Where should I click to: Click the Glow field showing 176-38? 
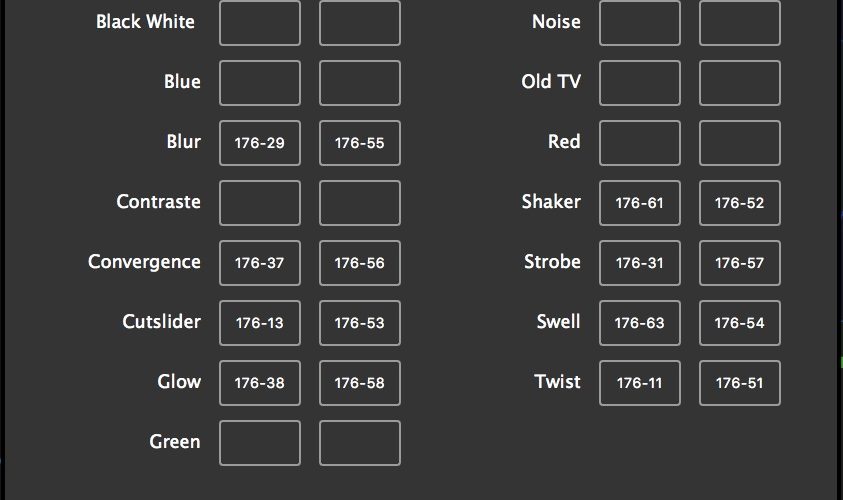[x=260, y=383]
